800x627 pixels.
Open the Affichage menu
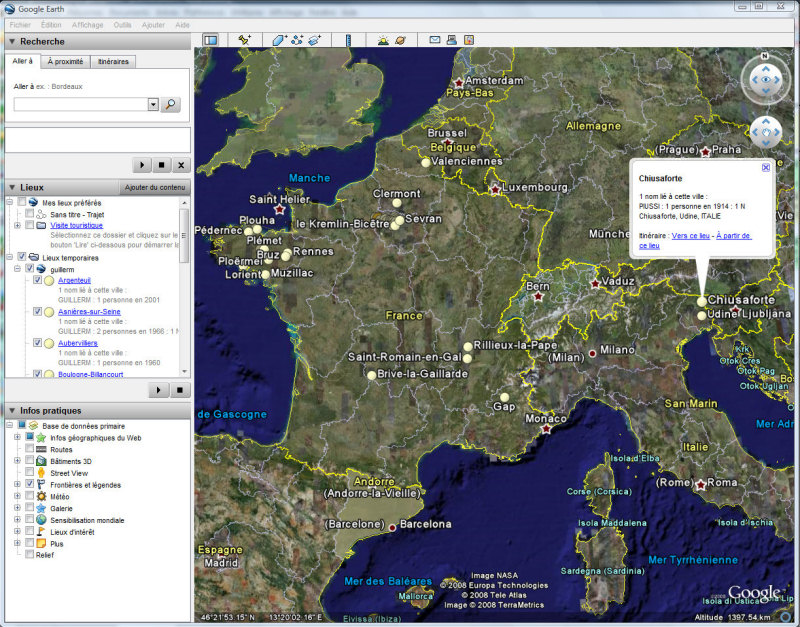point(87,25)
